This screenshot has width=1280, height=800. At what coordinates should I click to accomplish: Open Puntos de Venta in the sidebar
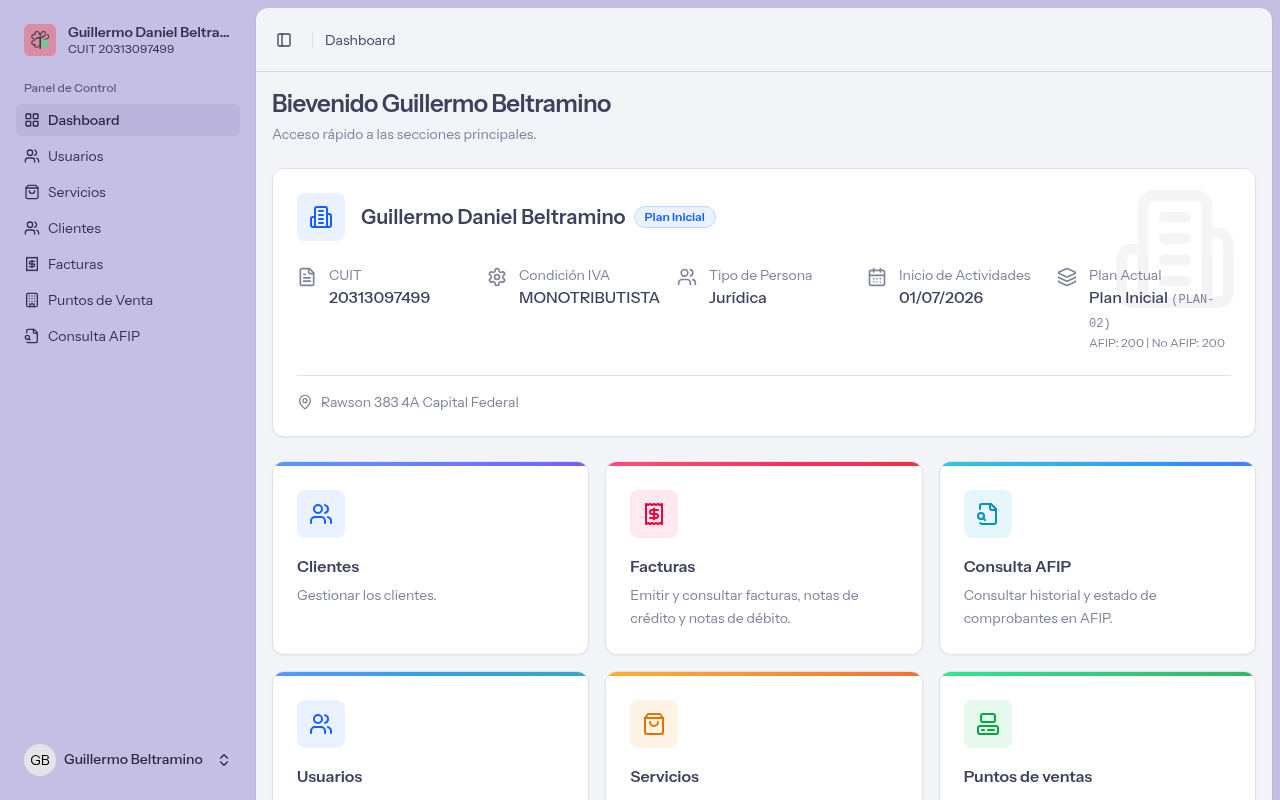[128, 300]
